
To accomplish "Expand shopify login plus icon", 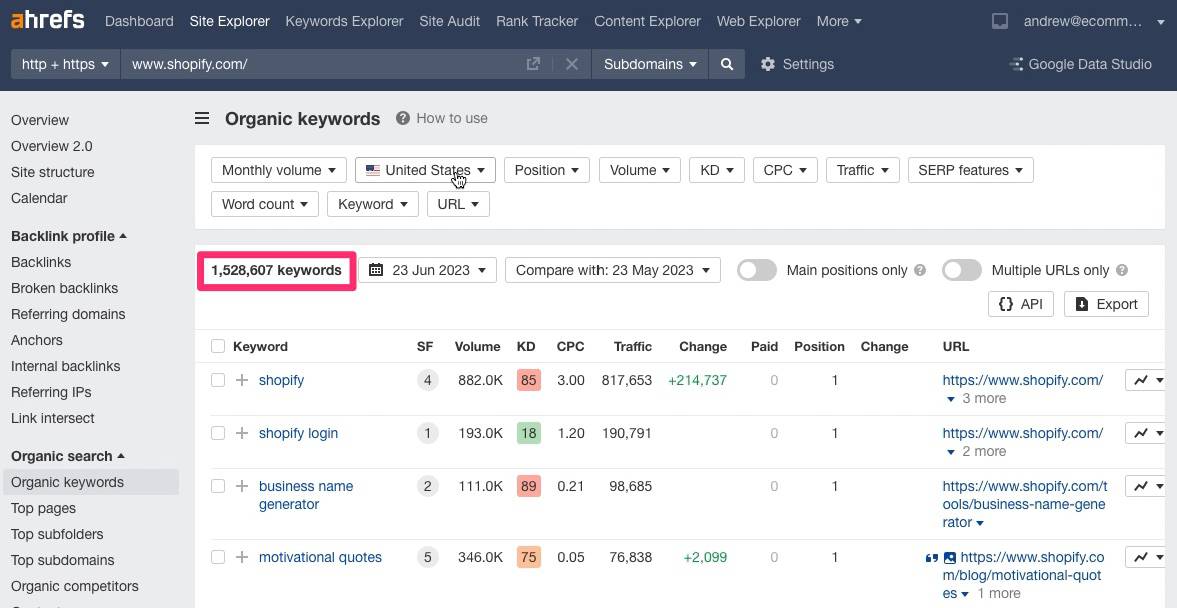I will point(242,433).
